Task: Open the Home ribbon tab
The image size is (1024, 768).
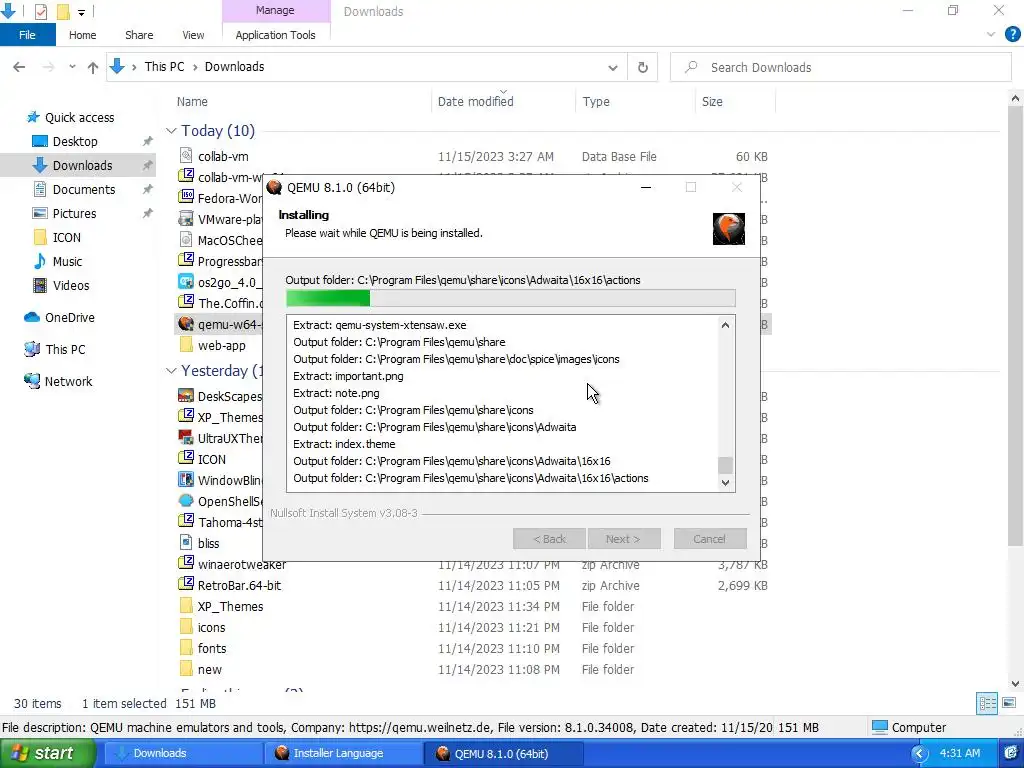Action: pos(82,35)
